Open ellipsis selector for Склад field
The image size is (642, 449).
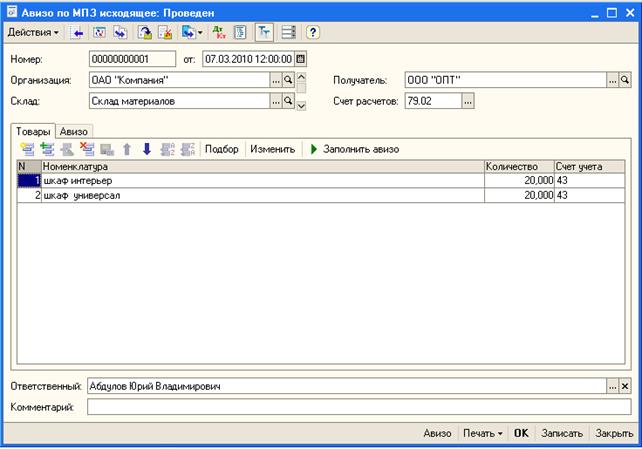coord(276,101)
